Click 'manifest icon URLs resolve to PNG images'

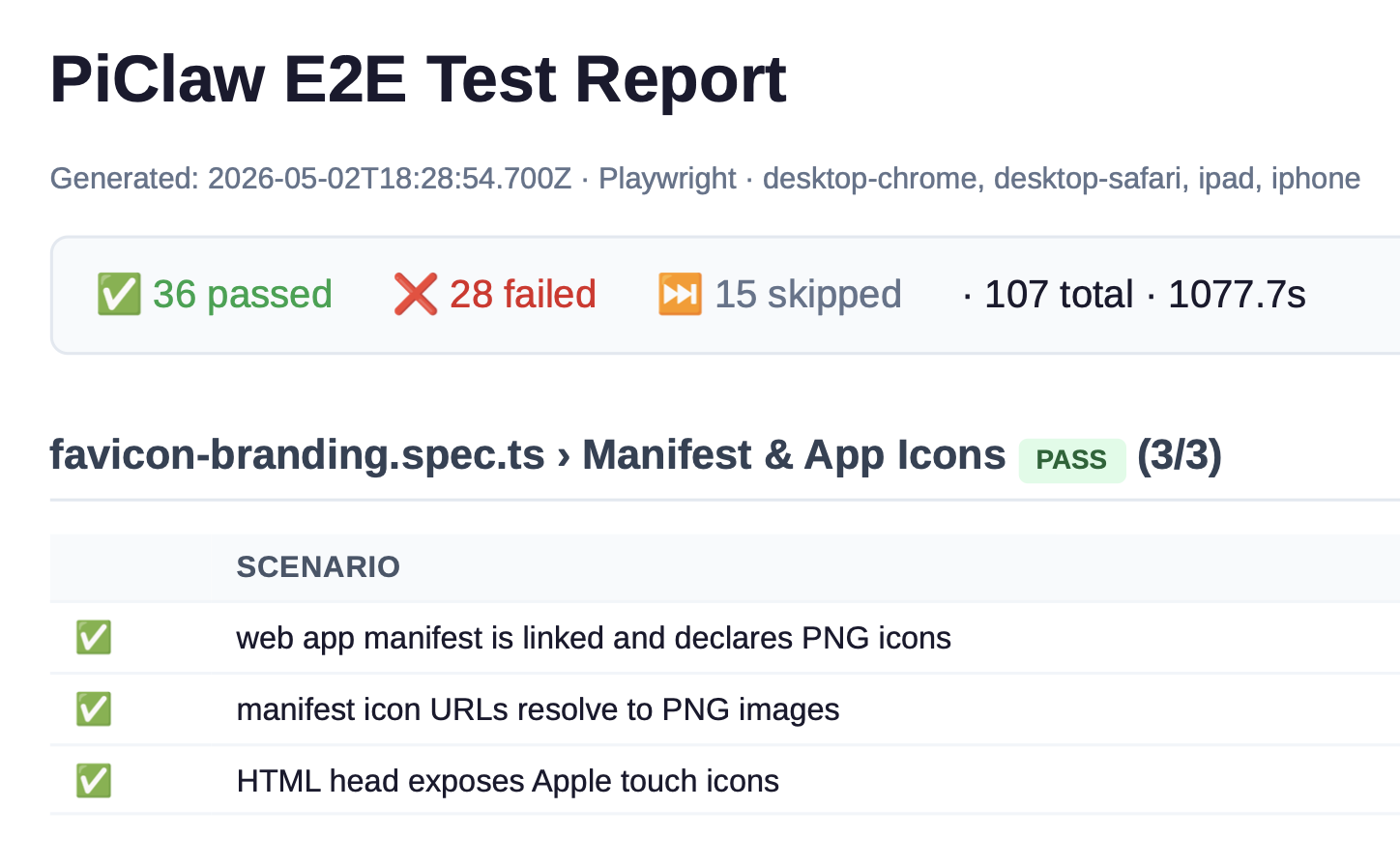pos(538,709)
